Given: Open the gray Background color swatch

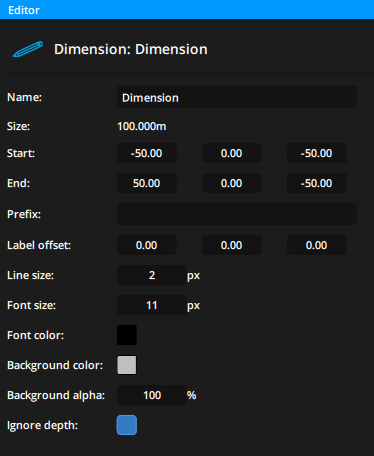Looking at the screenshot, I should [x=127, y=365].
